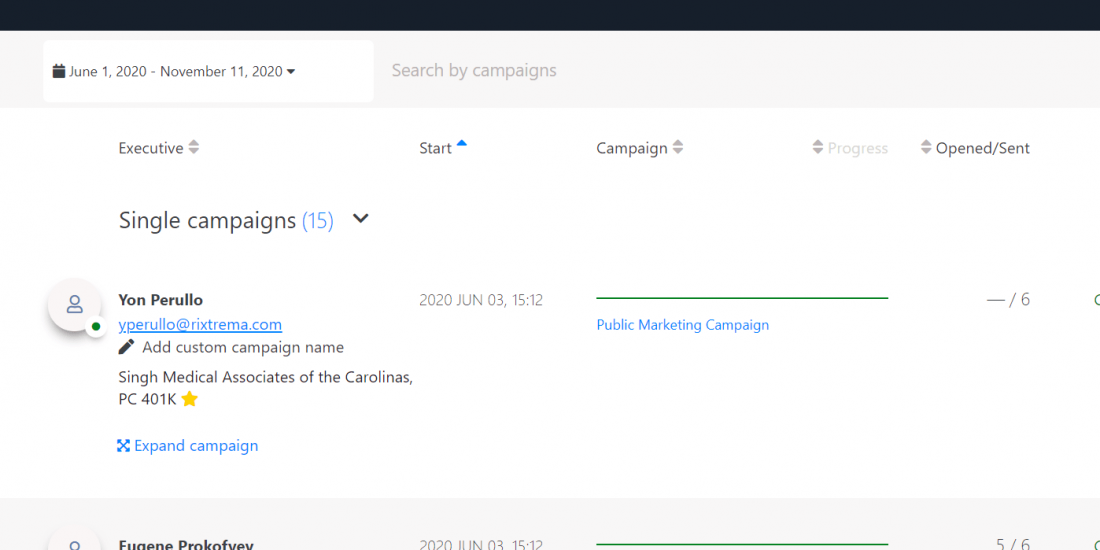
Task: Click the sort arrows beside Progress header
Action: (x=817, y=148)
